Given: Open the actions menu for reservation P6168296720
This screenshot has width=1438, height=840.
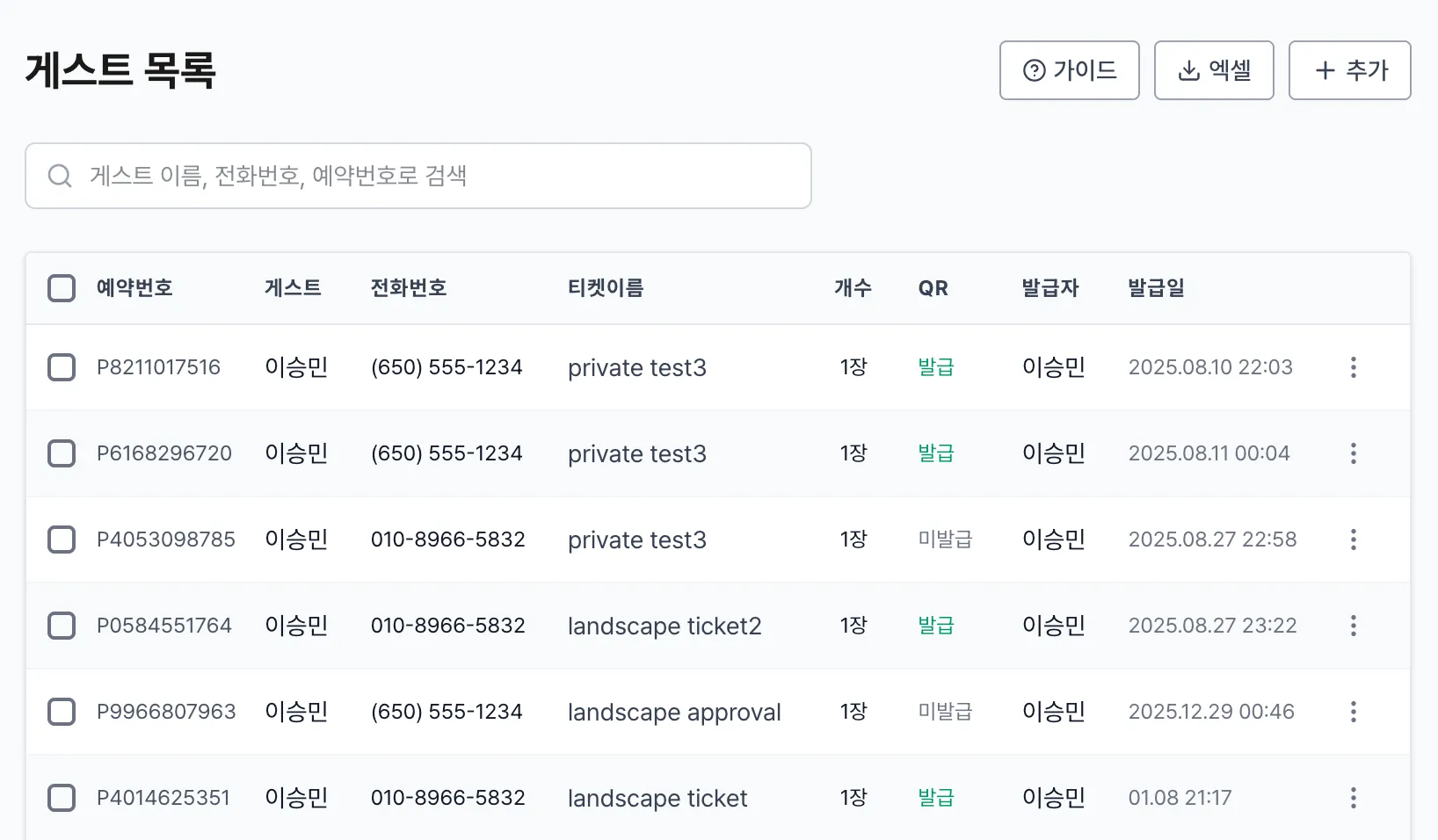Looking at the screenshot, I should pyautogui.click(x=1353, y=453).
